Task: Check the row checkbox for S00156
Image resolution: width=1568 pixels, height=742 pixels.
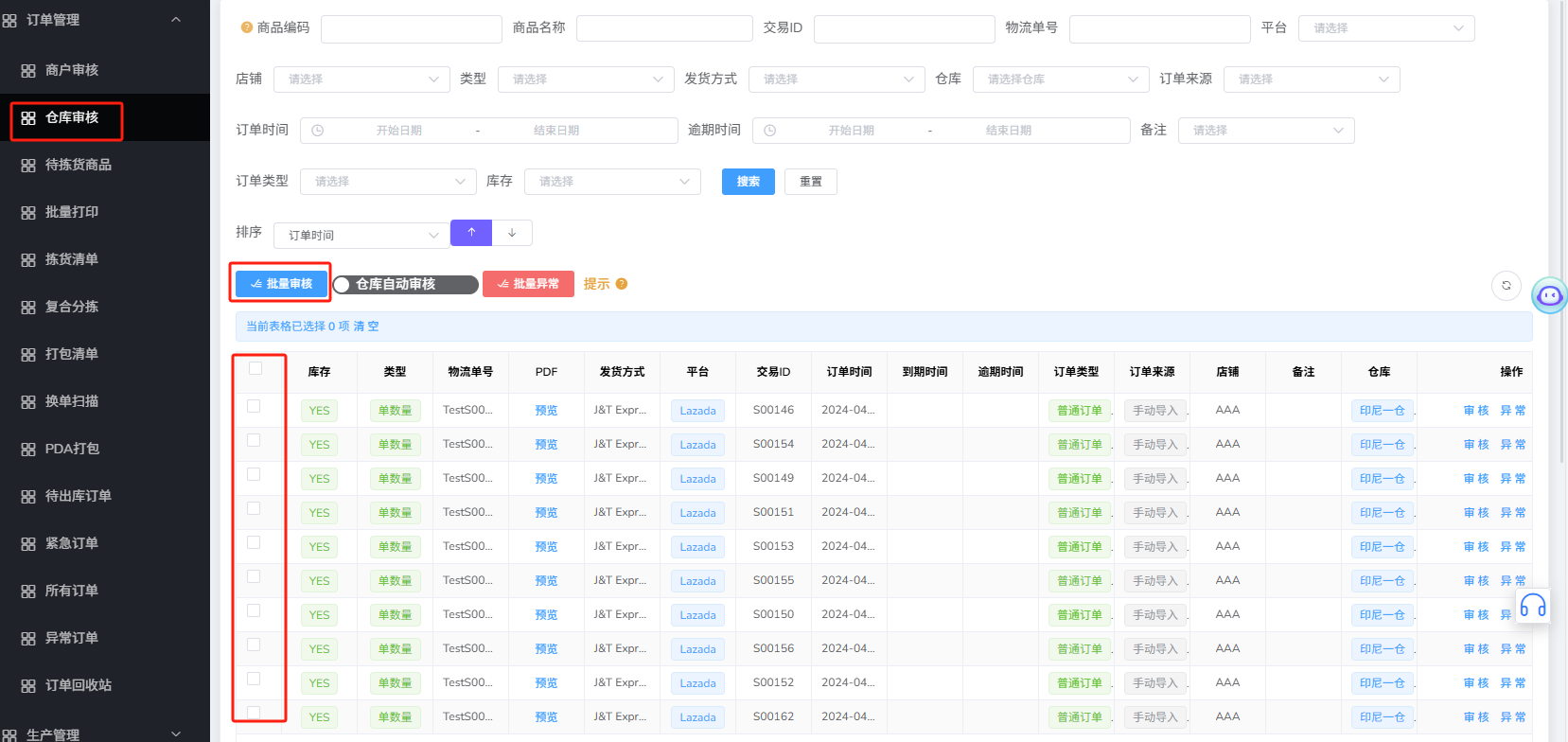Action: click(254, 645)
